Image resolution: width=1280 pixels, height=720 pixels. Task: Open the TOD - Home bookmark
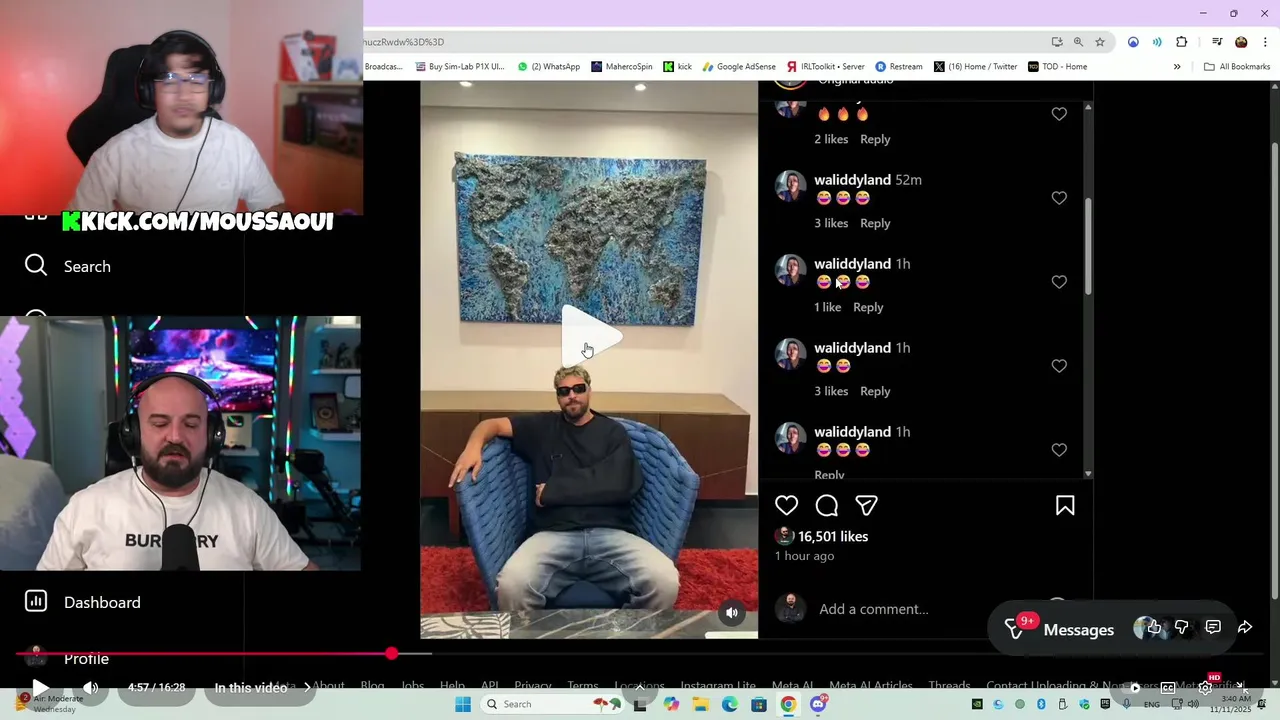[x=1057, y=67]
